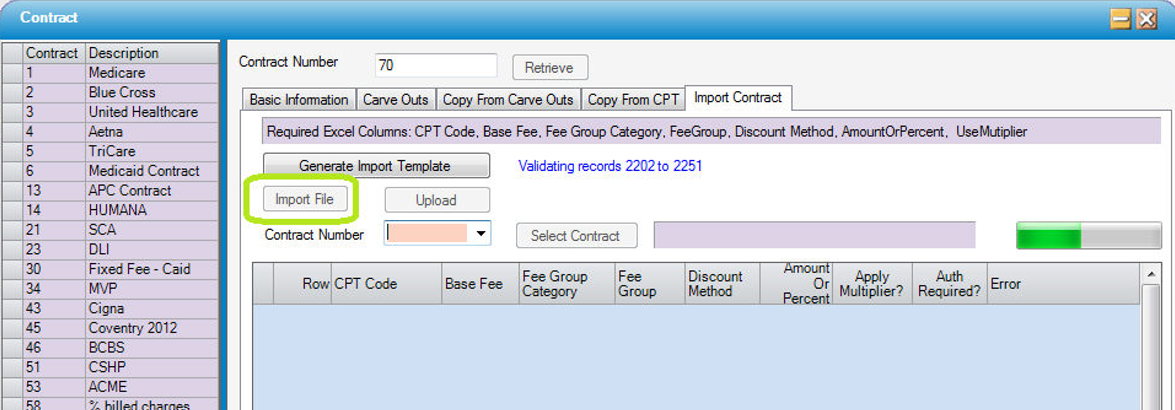Image resolution: width=1175 pixels, height=410 pixels.
Task: Select the Import Contract tab
Action: coord(738,98)
